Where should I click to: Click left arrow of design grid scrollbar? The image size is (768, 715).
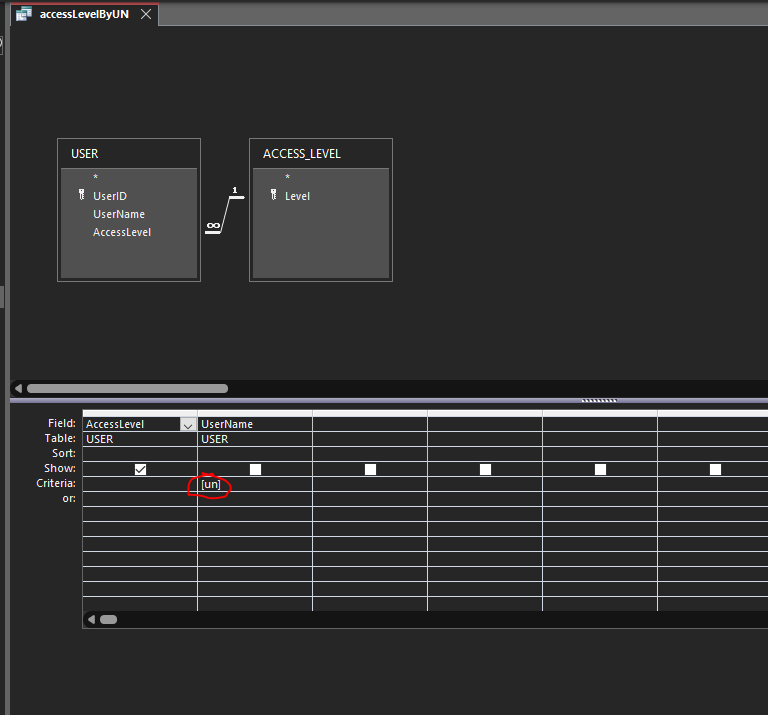point(91,620)
